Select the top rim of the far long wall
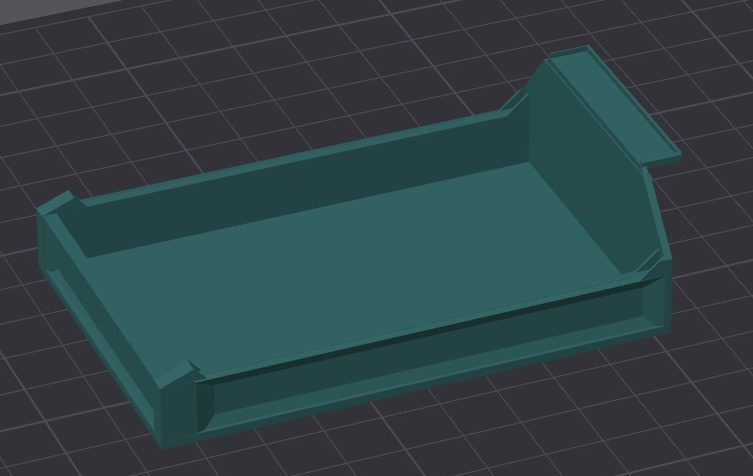Viewport: 753px width, 476px height. coord(300,152)
